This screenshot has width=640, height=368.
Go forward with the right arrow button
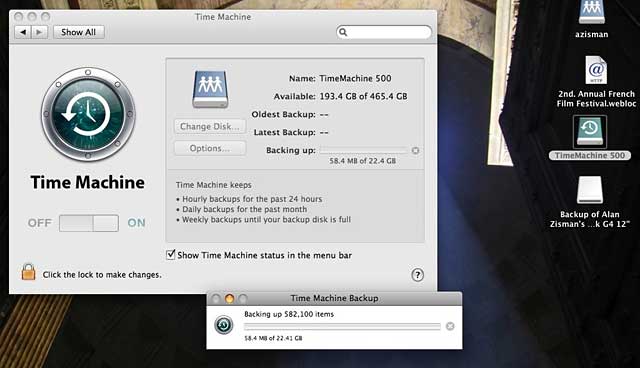pyautogui.click(x=40, y=32)
